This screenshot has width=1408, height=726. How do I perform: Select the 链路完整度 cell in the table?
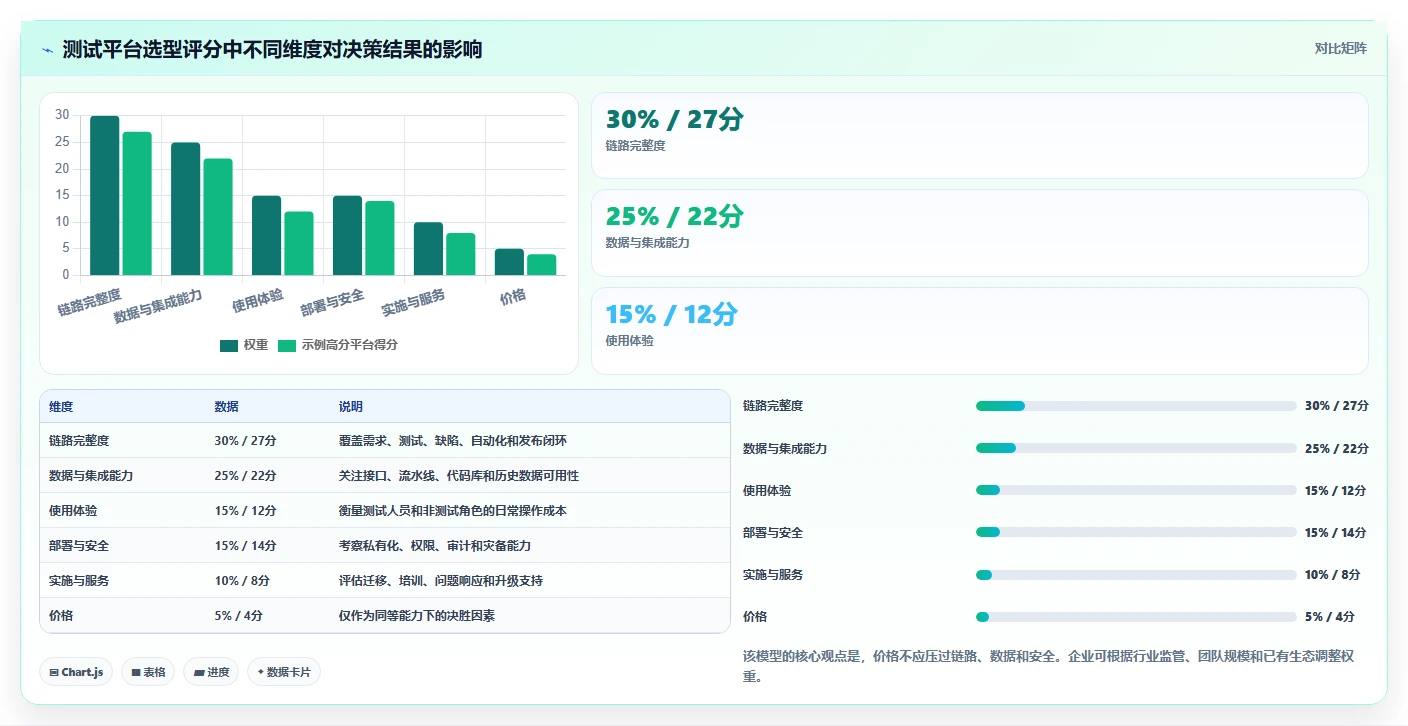79,441
